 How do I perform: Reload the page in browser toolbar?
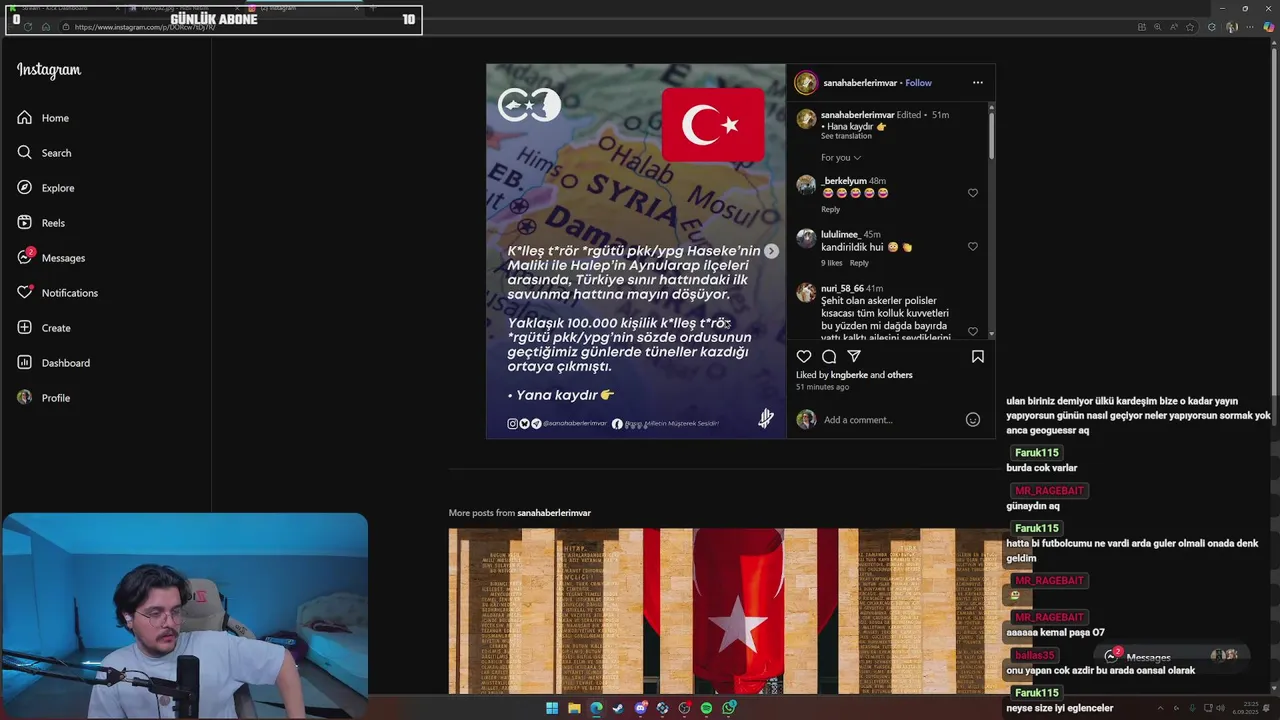coord(28,27)
